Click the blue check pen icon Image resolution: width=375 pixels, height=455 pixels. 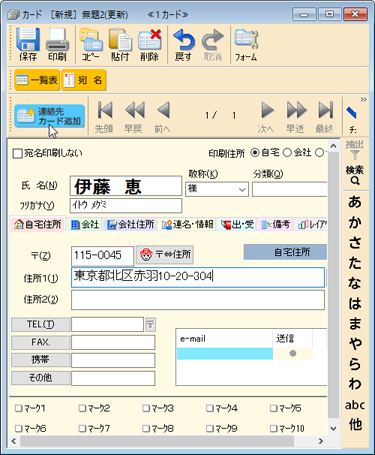coord(352,113)
